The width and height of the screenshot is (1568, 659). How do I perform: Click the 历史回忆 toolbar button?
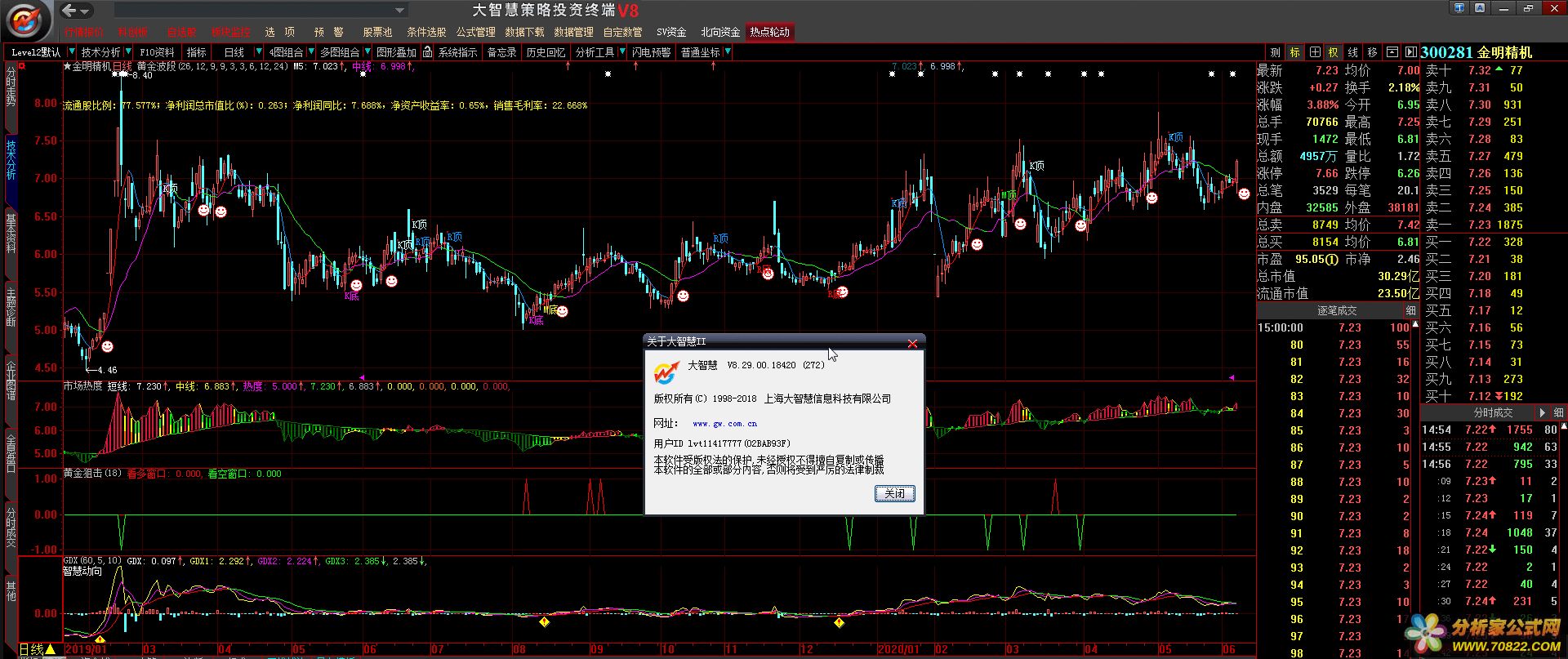[546, 52]
